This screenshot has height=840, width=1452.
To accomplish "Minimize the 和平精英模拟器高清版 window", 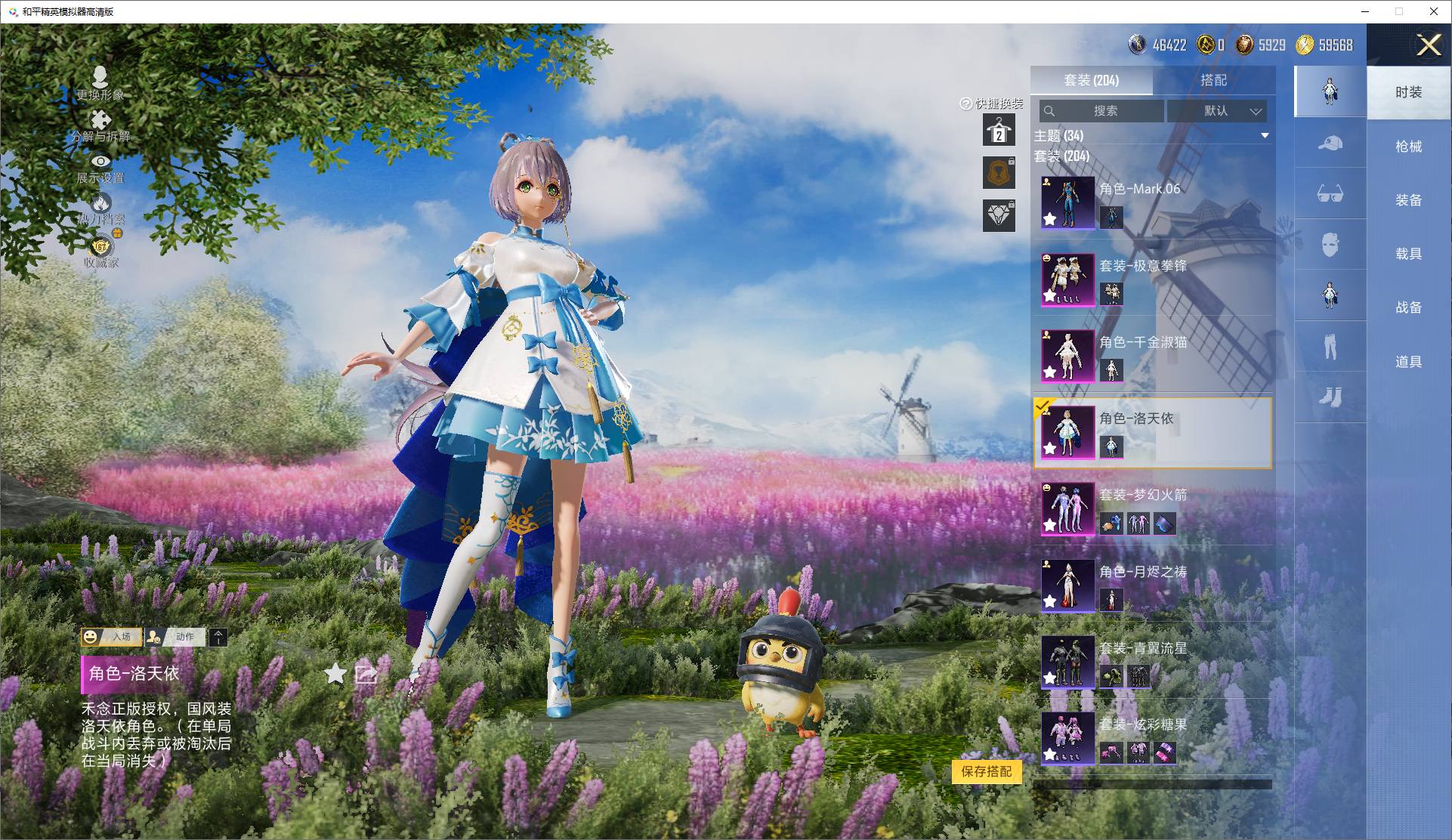I will pos(1365,11).
